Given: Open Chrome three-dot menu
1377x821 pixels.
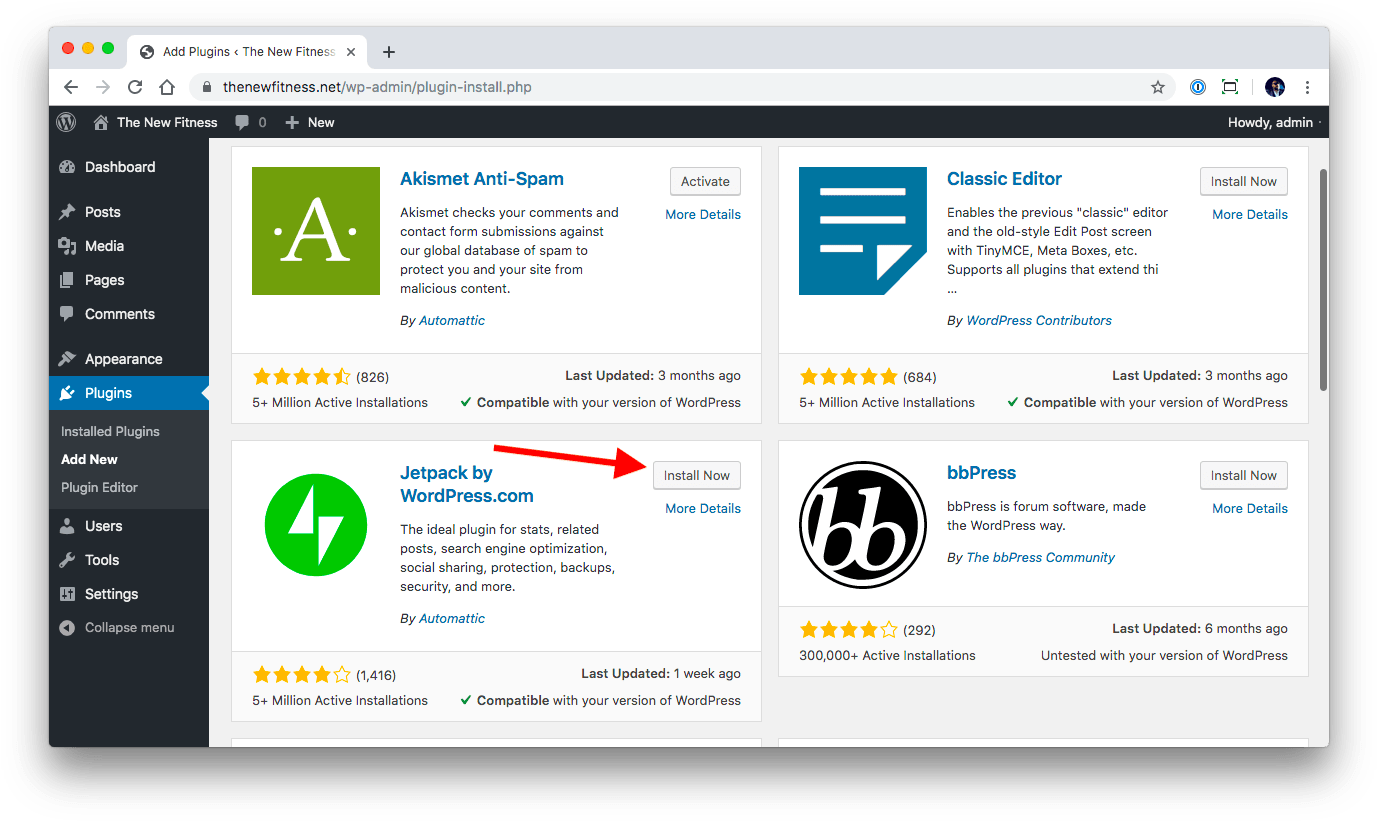Looking at the screenshot, I should [x=1307, y=87].
